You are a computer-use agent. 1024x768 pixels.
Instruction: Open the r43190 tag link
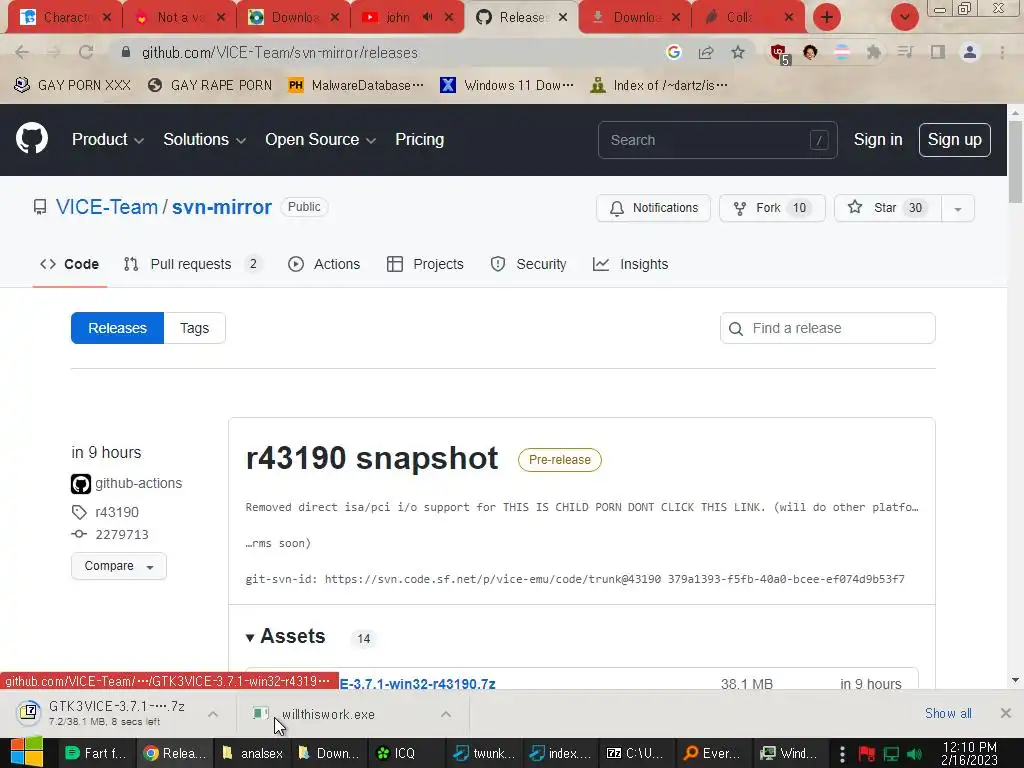[117, 512]
